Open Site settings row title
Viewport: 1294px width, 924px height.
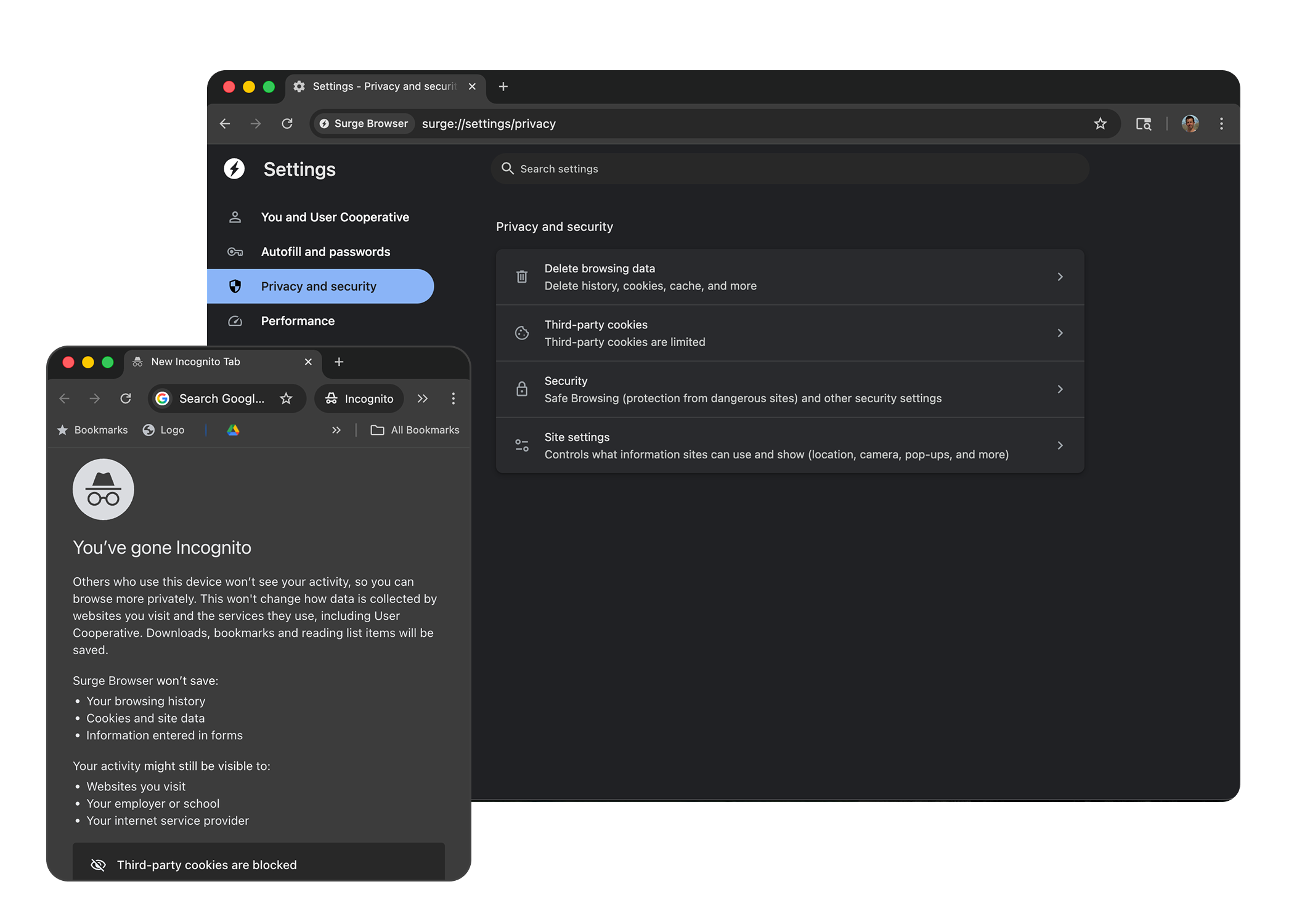[577, 437]
